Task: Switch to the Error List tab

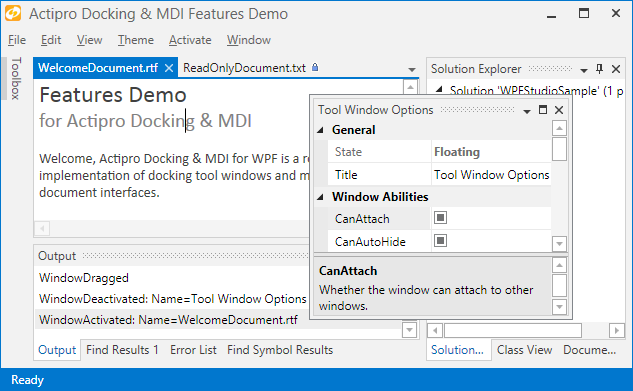Action: (193, 350)
